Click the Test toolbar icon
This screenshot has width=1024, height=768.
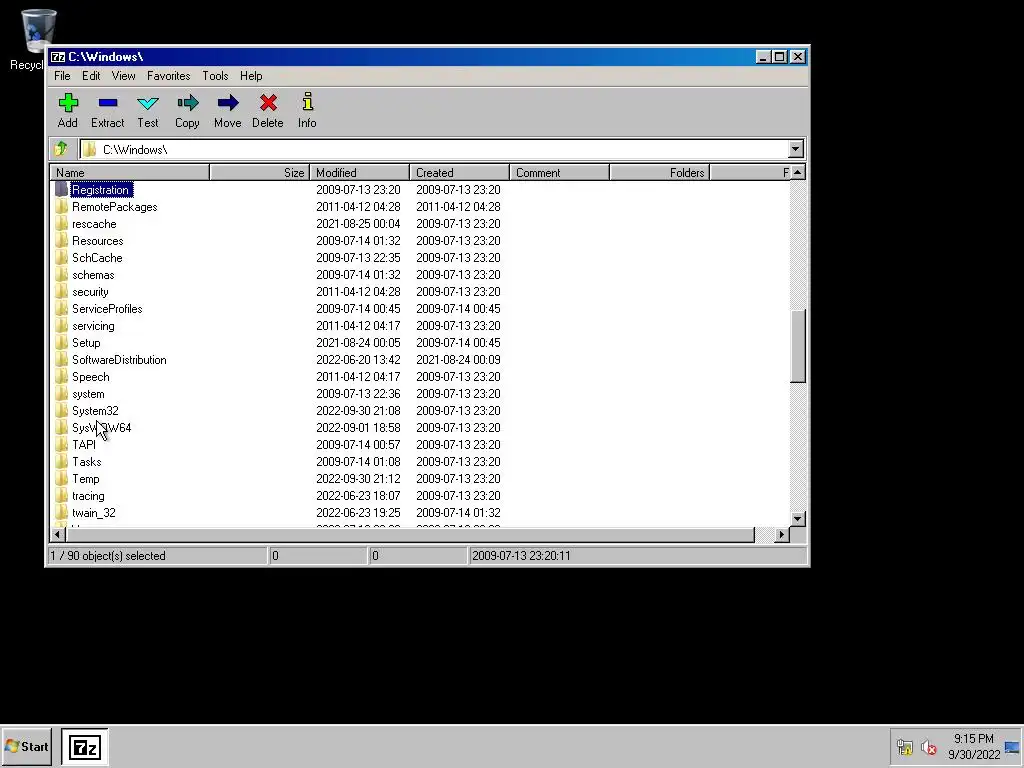148,103
